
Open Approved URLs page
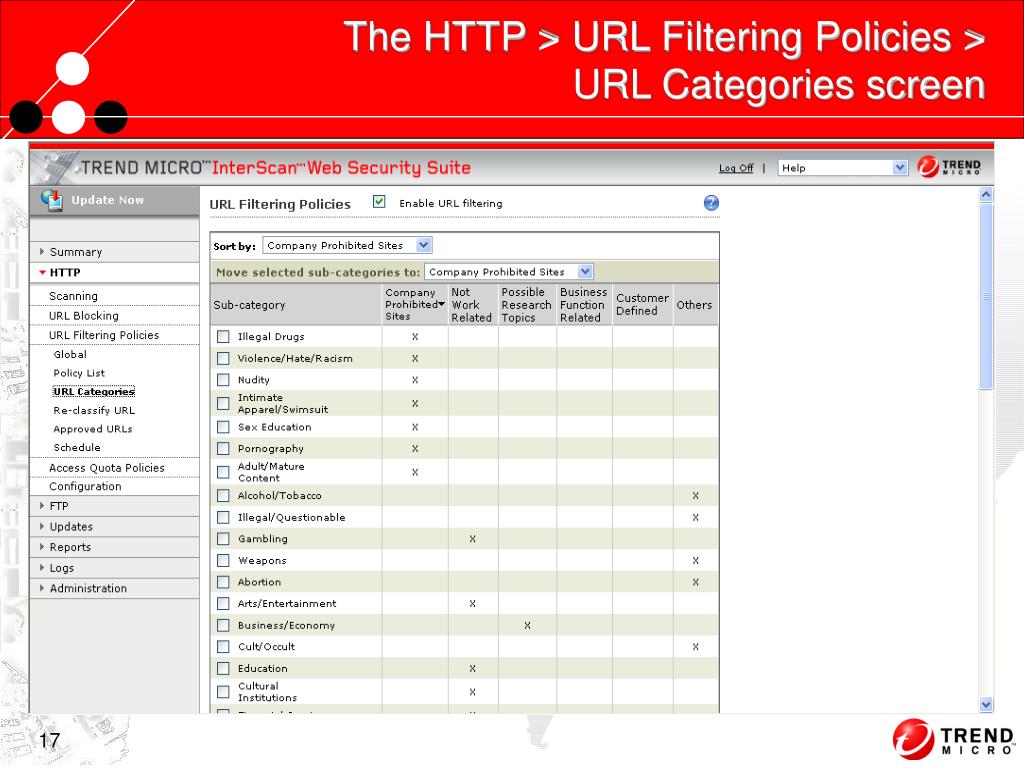[93, 429]
